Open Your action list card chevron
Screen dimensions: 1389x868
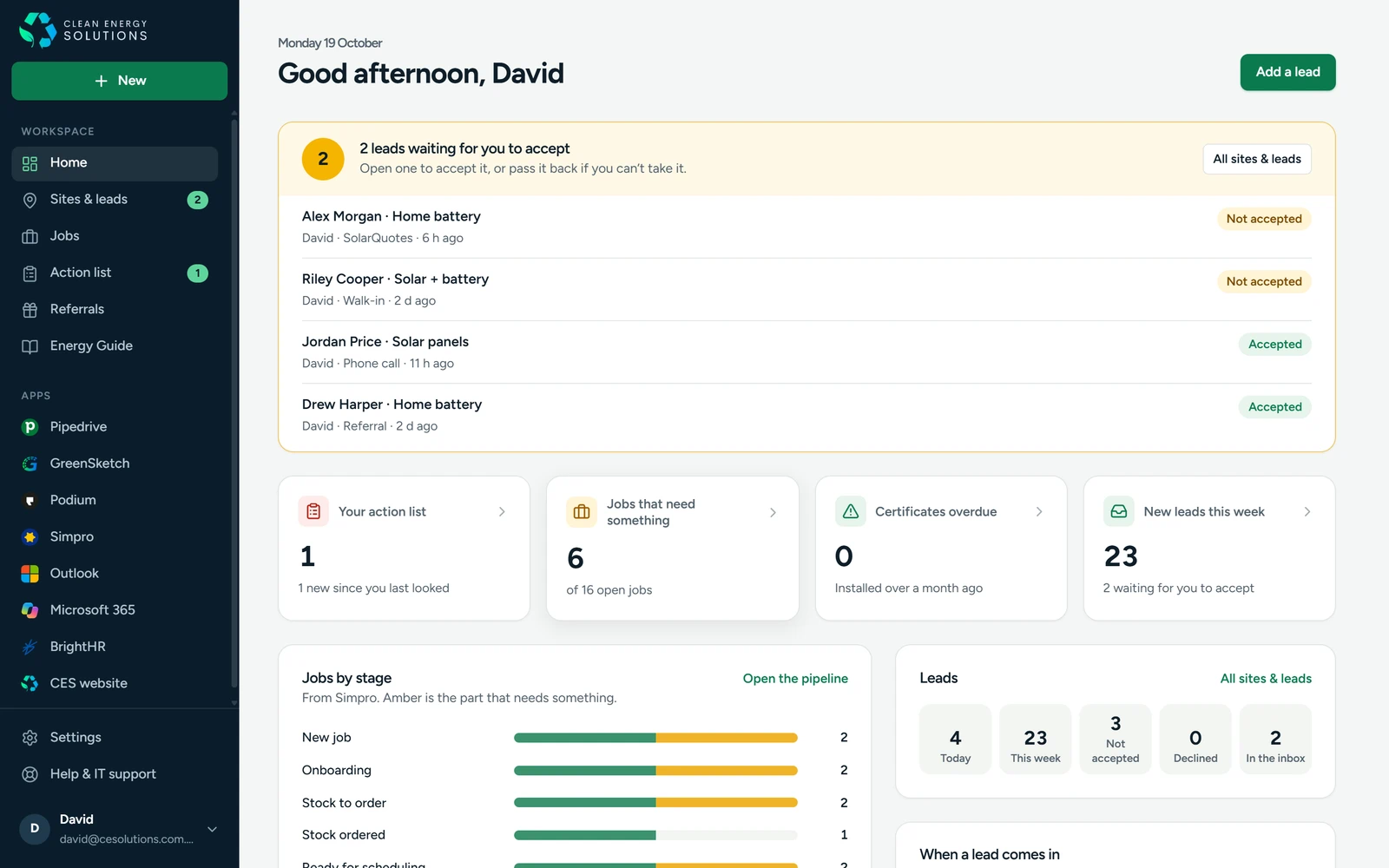pyautogui.click(x=502, y=512)
